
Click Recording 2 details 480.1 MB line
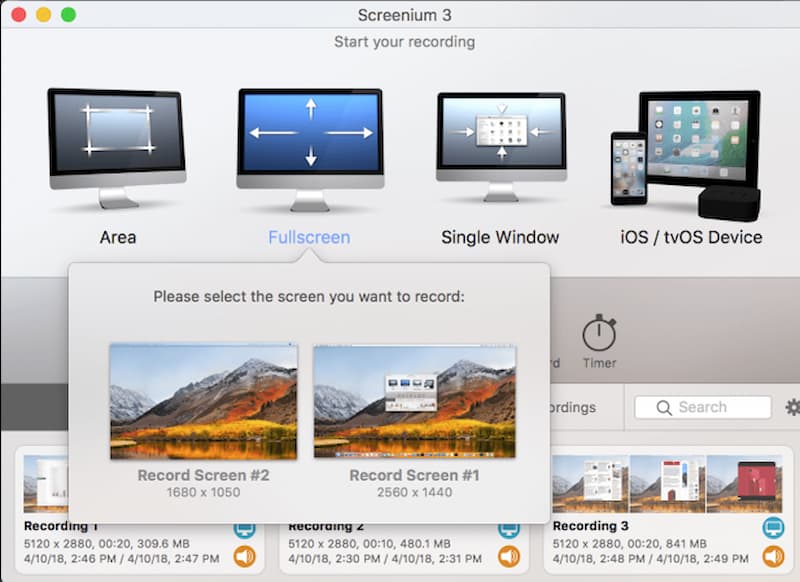pyautogui.click(x=369, y=544)
